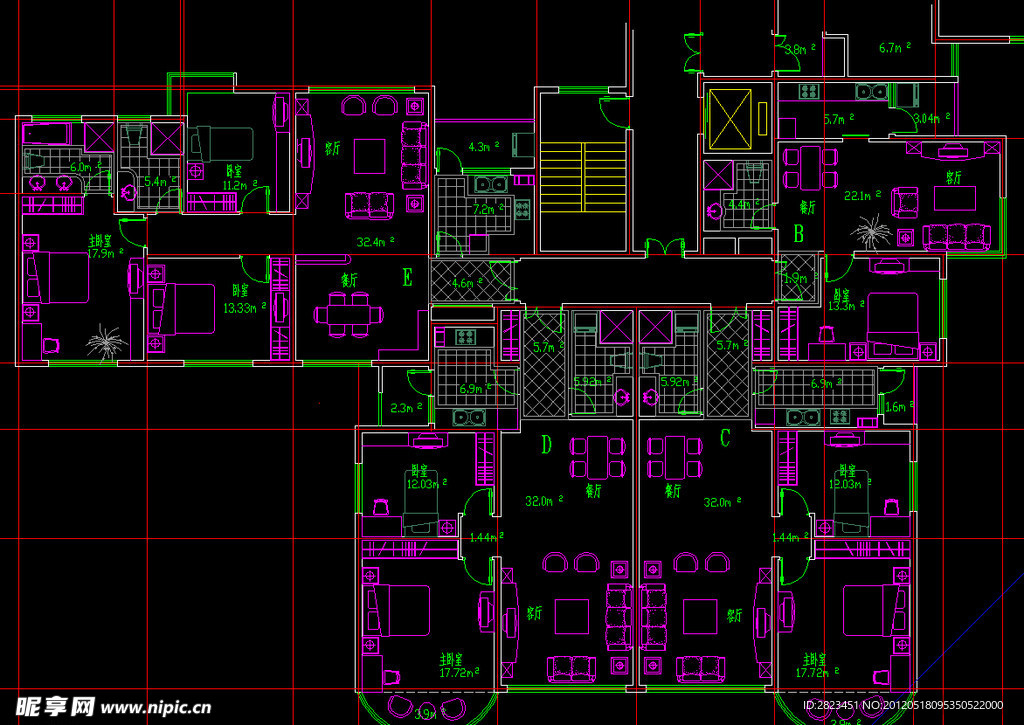Pick the "4.4m²" bathroom area label
Image resolution: width=1024 pixels, height=725 pixels.
(744, 204)
